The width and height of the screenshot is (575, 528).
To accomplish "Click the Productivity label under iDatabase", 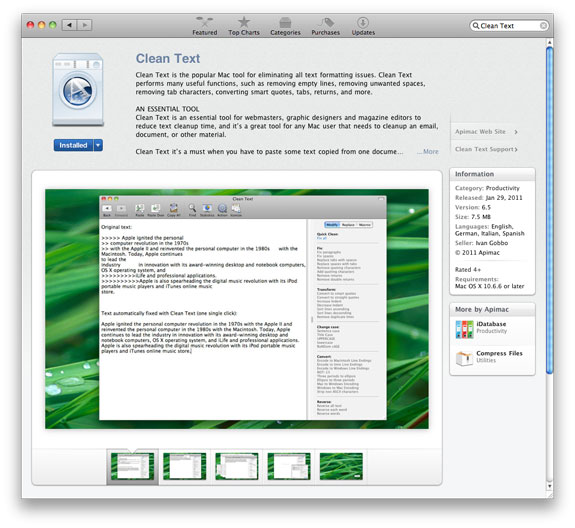I will [491, 331].
